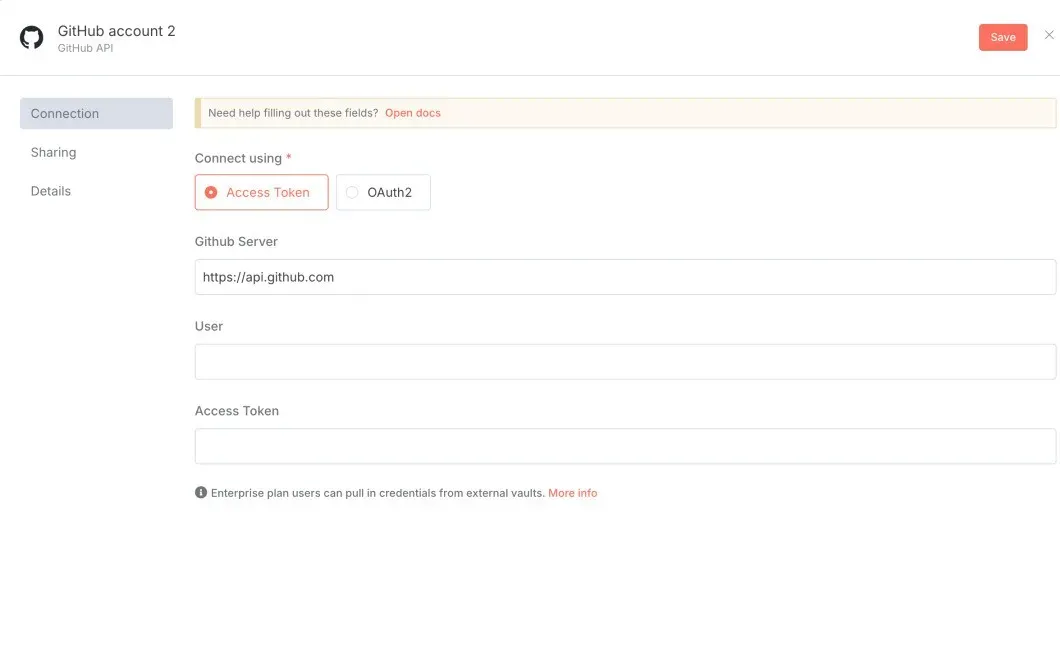Click the Access Token field label
1060x654 pixels.
point(237,411)
